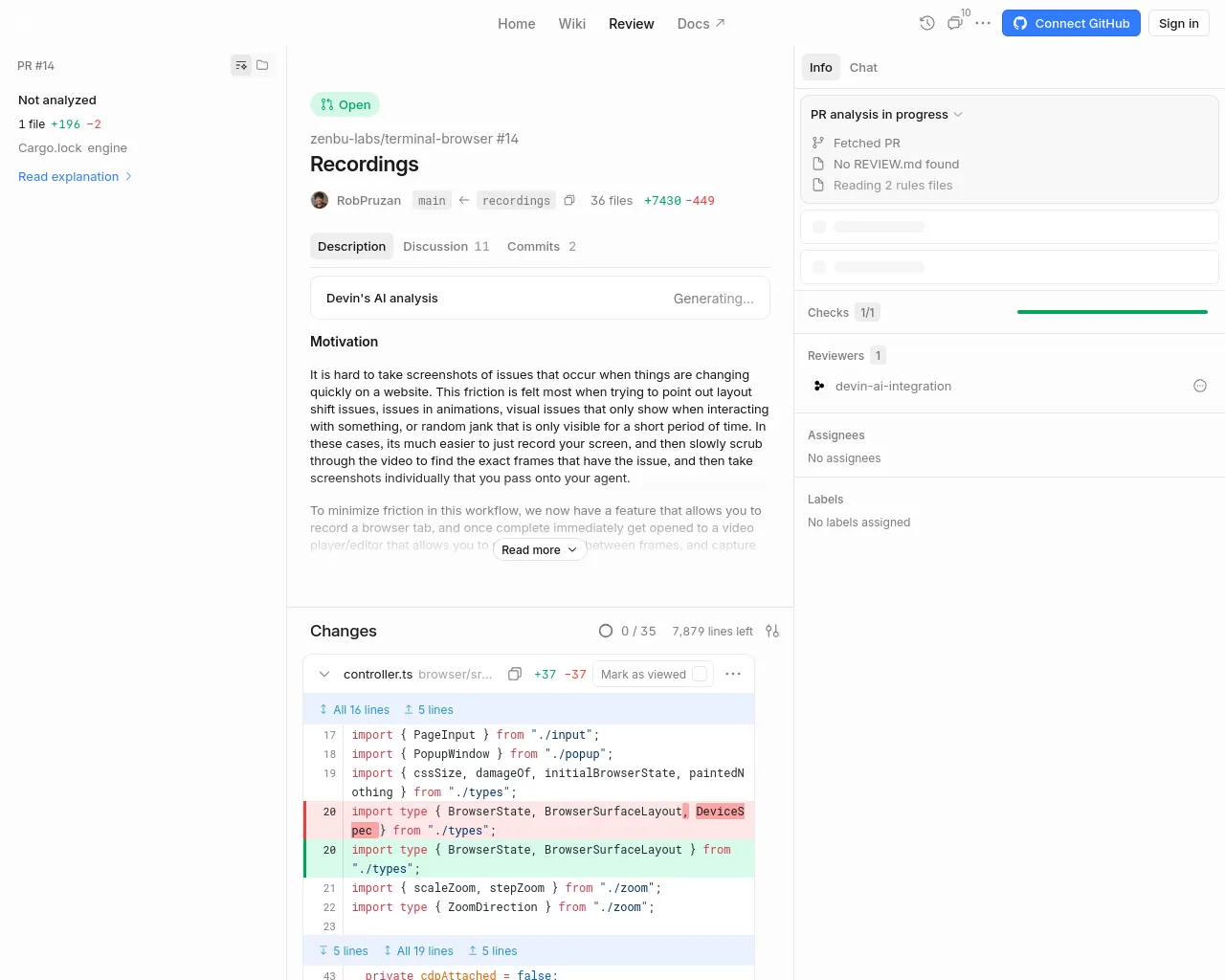Click the Checks 1/1 count
1225x980 pixels.
867,312
